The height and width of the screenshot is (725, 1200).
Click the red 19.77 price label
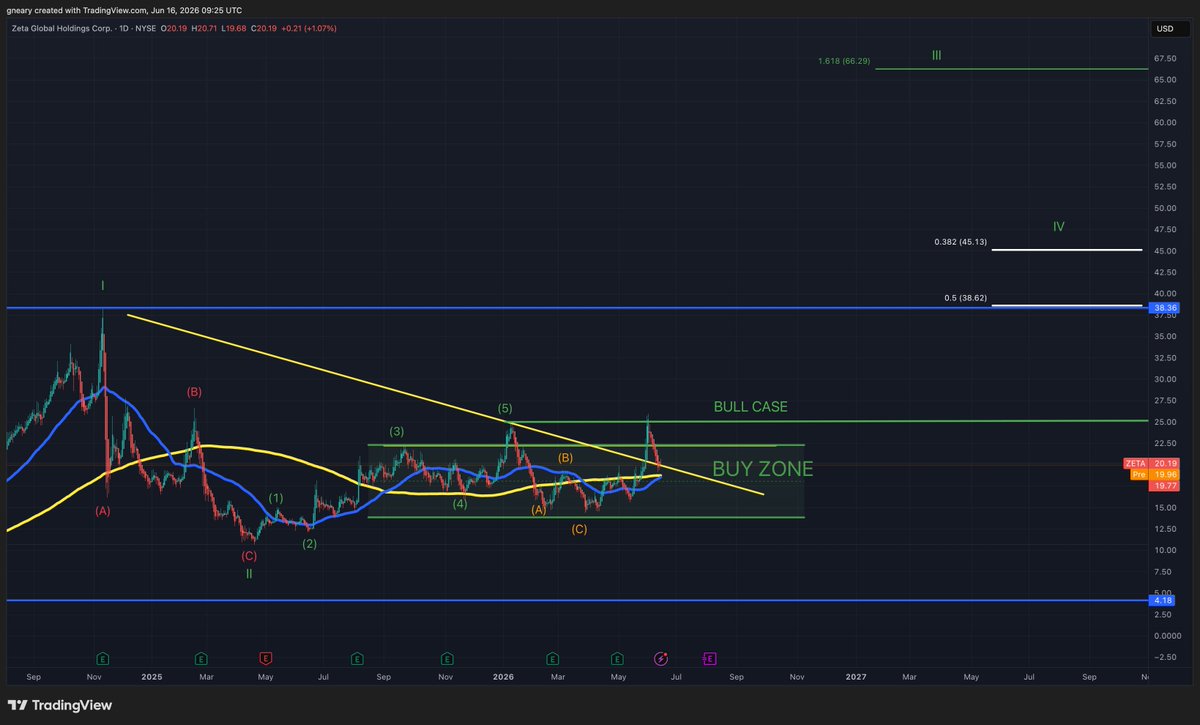pos(1162,485)
